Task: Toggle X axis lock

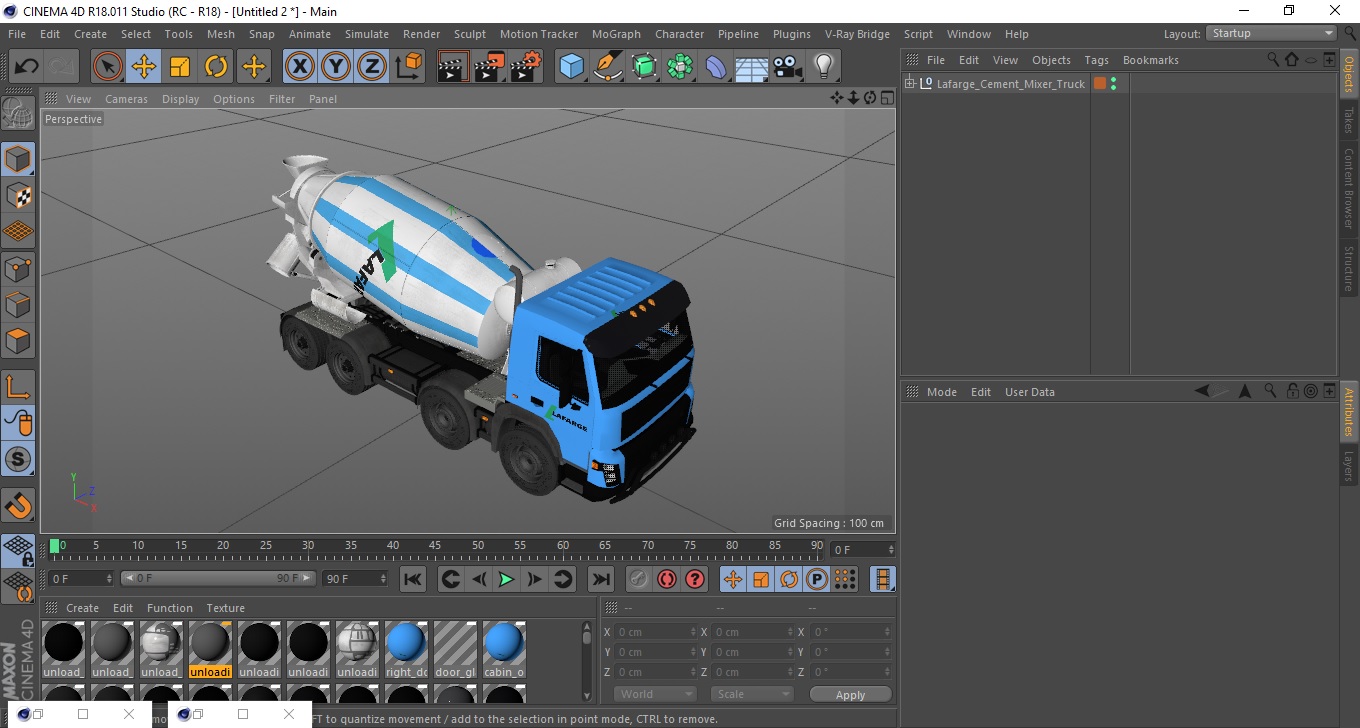Action: pos(300,67)
